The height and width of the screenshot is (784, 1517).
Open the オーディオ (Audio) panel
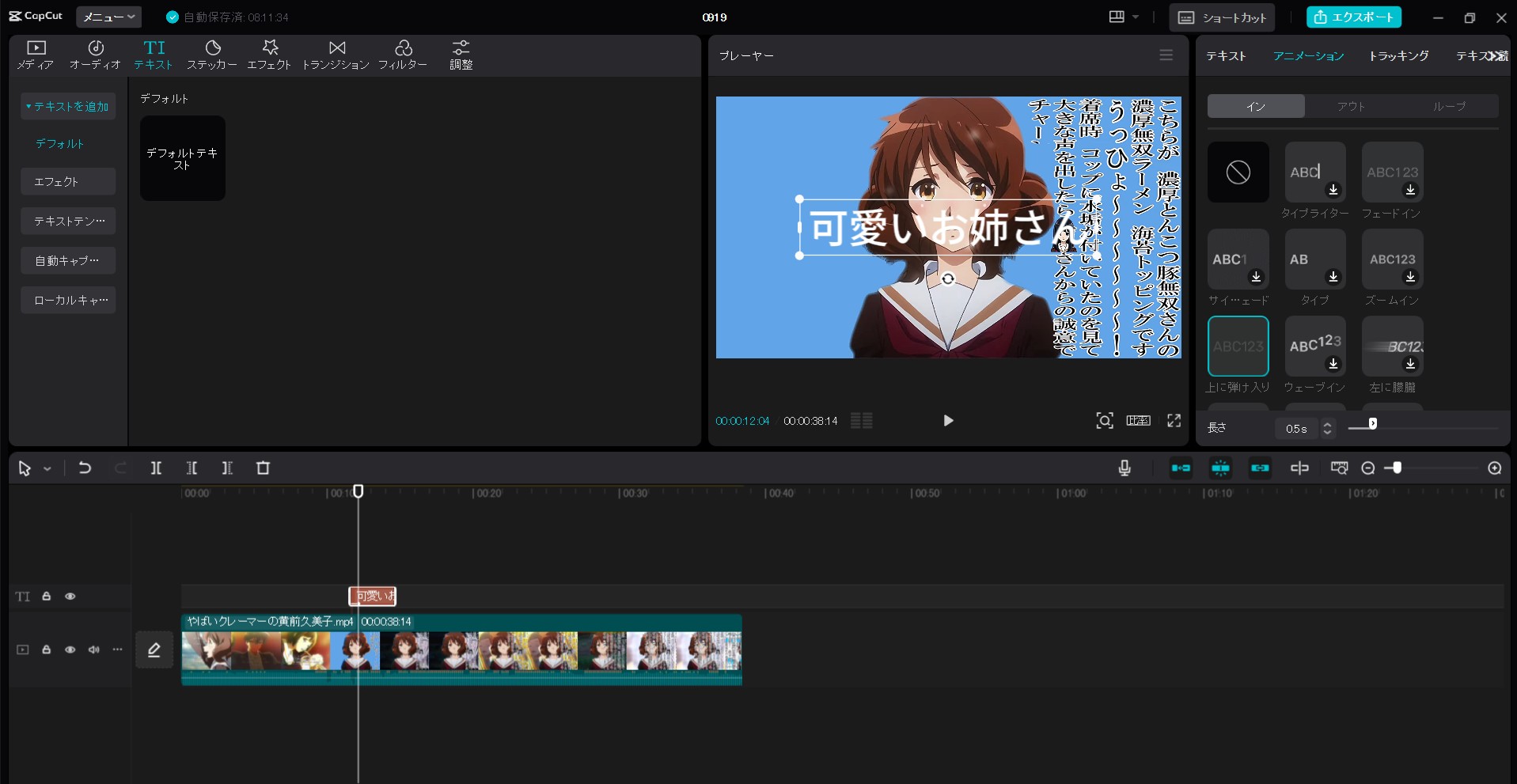[x=95, y=55]
